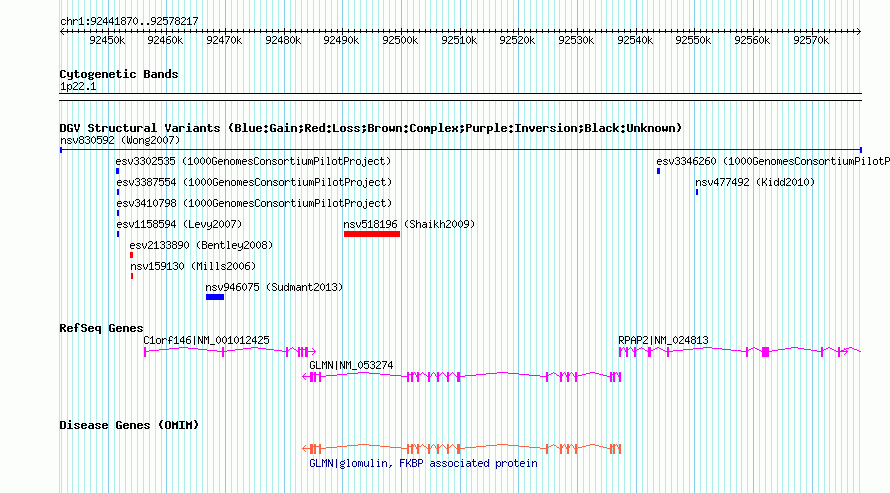Select nsv477492 (Kidd2010) variant label
Image resolution: width=890 pixels, height=493 pixels.
point(755,182)
